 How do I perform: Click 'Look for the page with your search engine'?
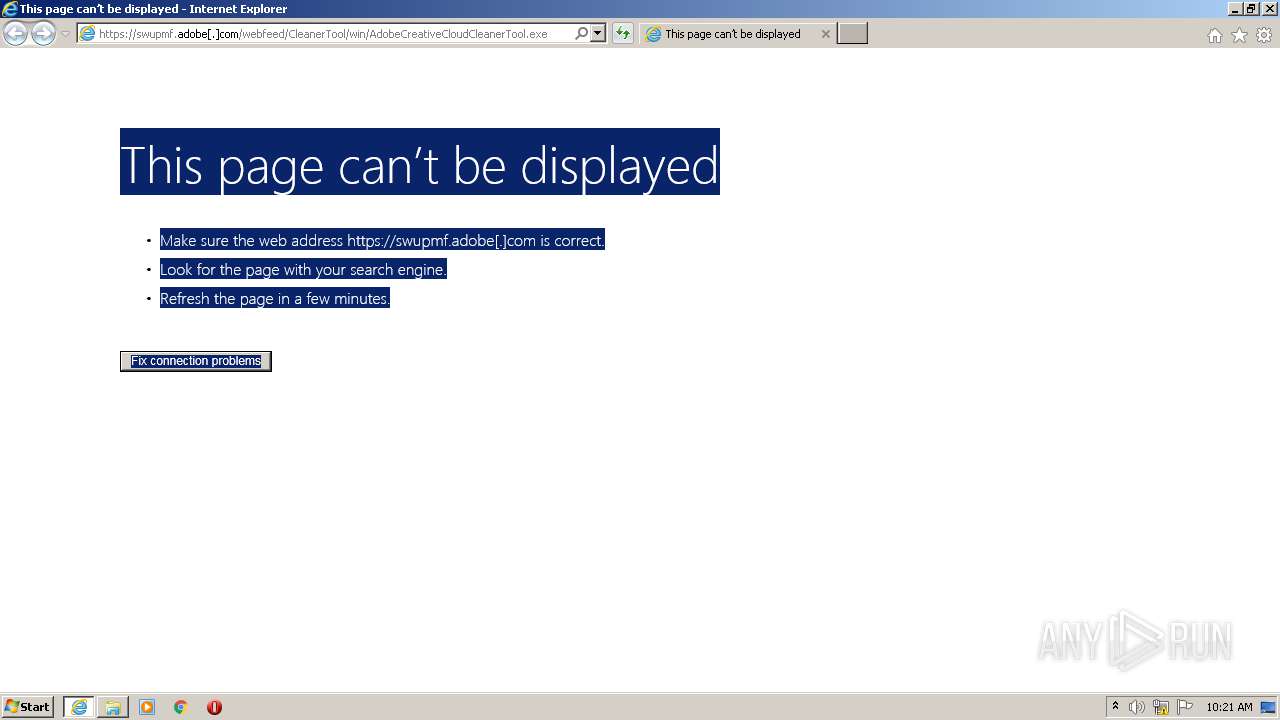pos(303,269)
